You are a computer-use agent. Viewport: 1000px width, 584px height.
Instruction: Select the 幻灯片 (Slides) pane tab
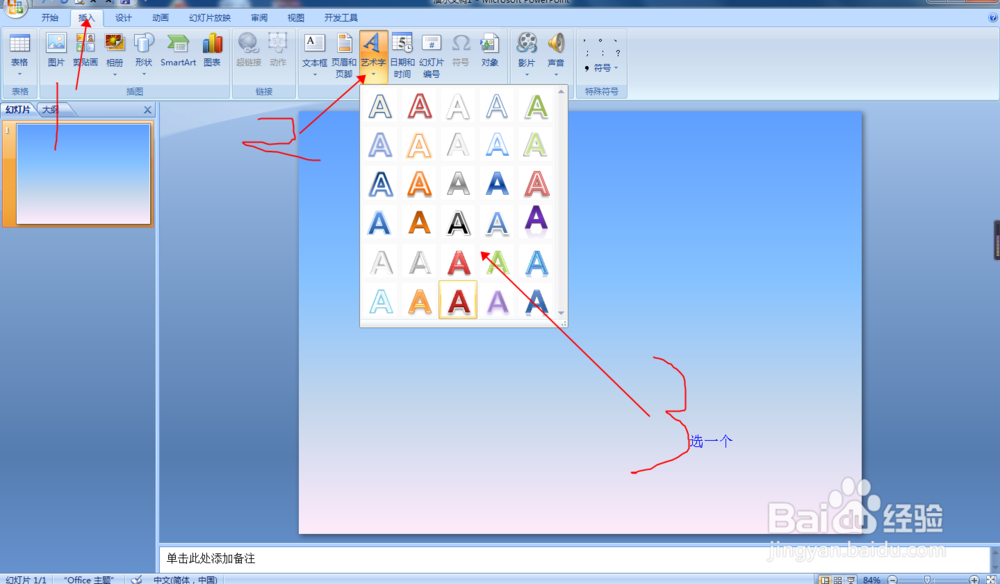tap(18, 110)
